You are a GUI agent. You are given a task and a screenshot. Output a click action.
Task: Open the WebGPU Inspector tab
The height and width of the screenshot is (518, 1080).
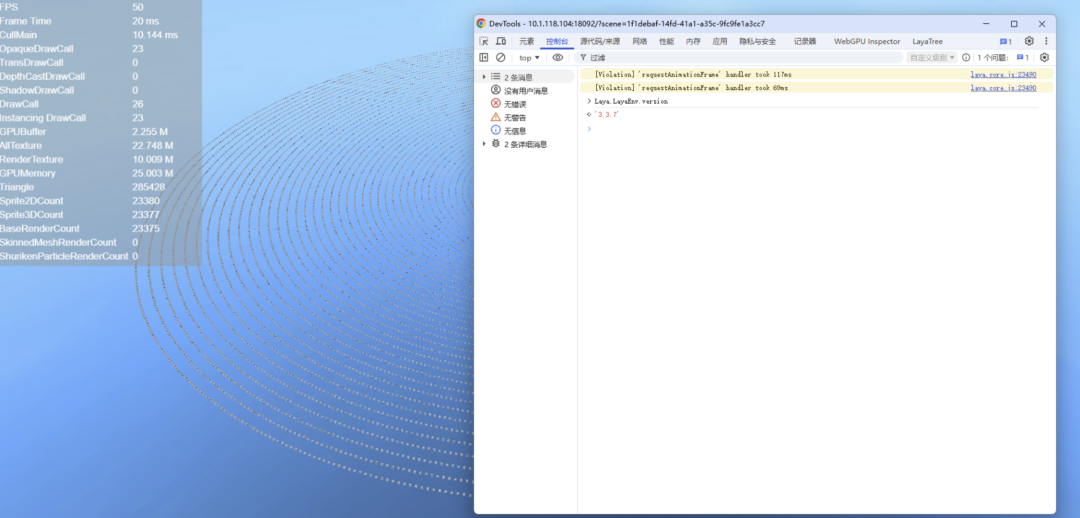point(867,41)
